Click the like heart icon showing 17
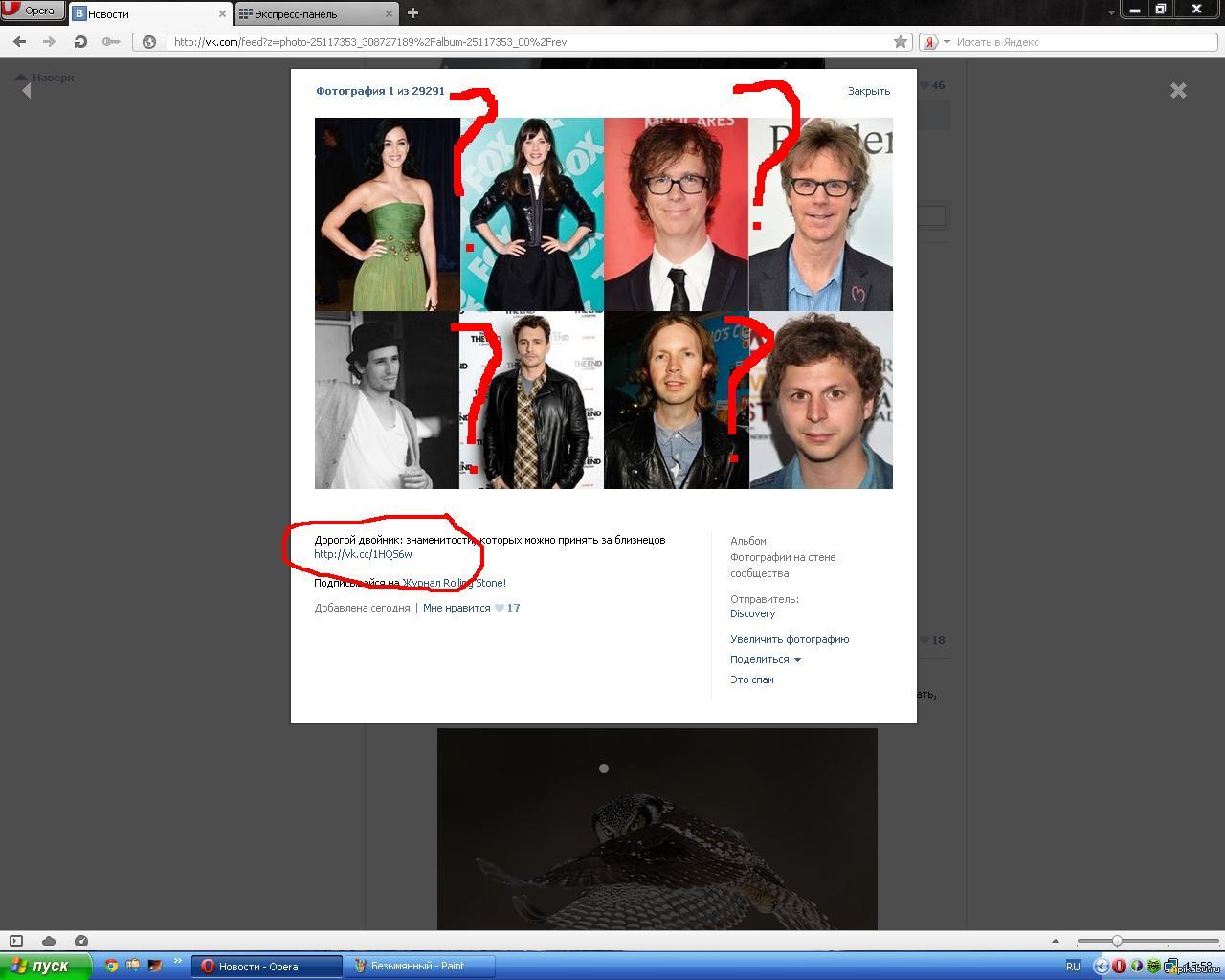1225x980 pixels. tap(500, 608)
